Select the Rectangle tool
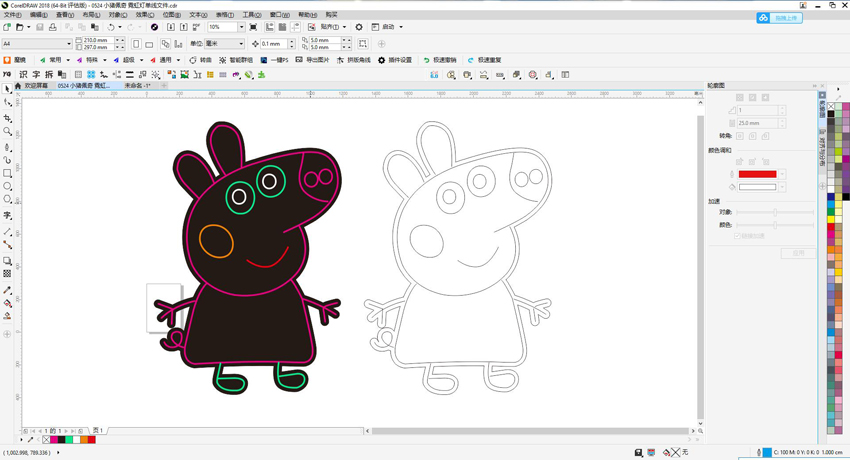This screenshot has width=850, height=460. [x=7, y=173]
